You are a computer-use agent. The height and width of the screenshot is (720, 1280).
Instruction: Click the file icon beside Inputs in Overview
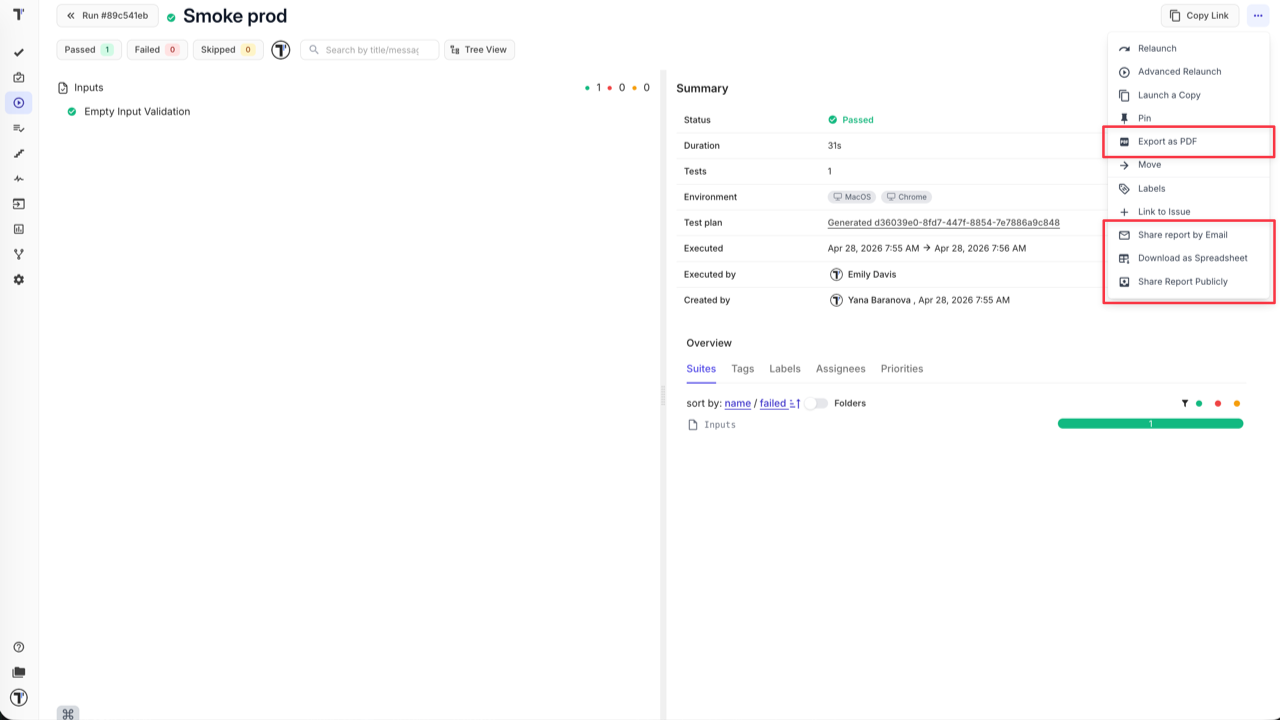693,425
